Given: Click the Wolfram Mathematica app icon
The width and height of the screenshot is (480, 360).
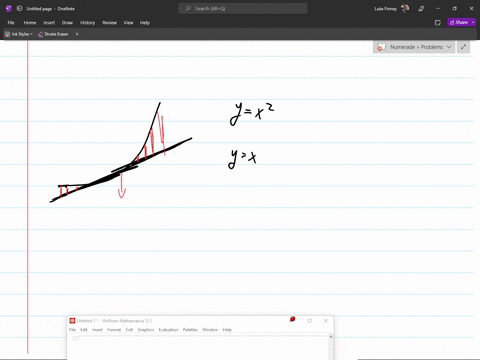Looking at the screenshot, I should (x=72, y=321).
